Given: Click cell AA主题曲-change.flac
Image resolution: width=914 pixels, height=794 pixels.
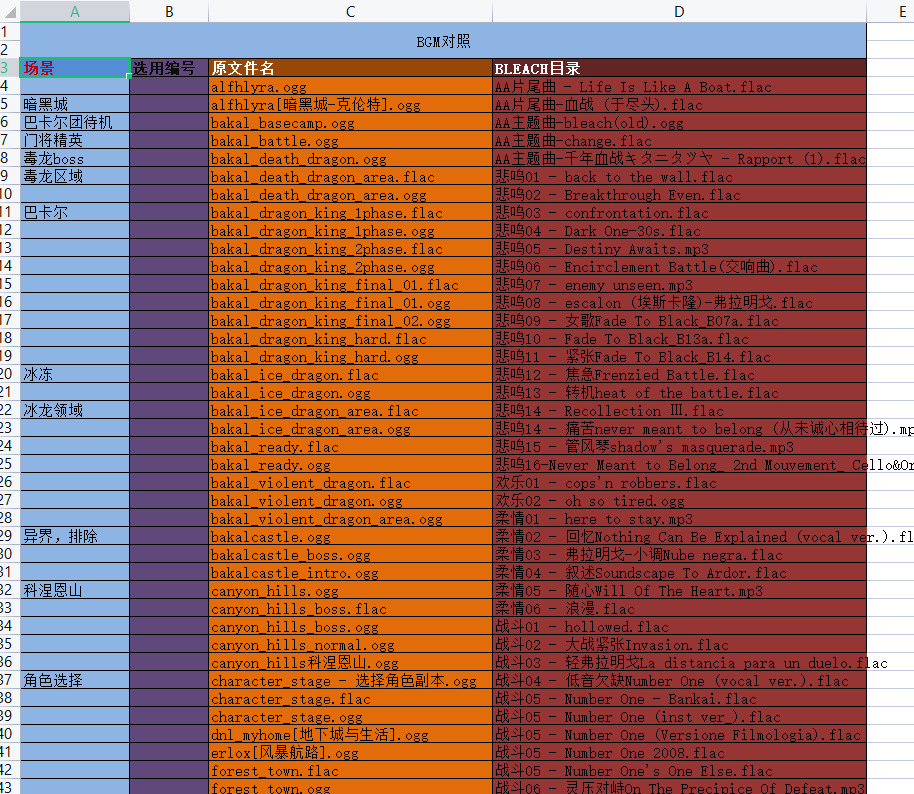Looking at the screenshot, I should (679, 140).
